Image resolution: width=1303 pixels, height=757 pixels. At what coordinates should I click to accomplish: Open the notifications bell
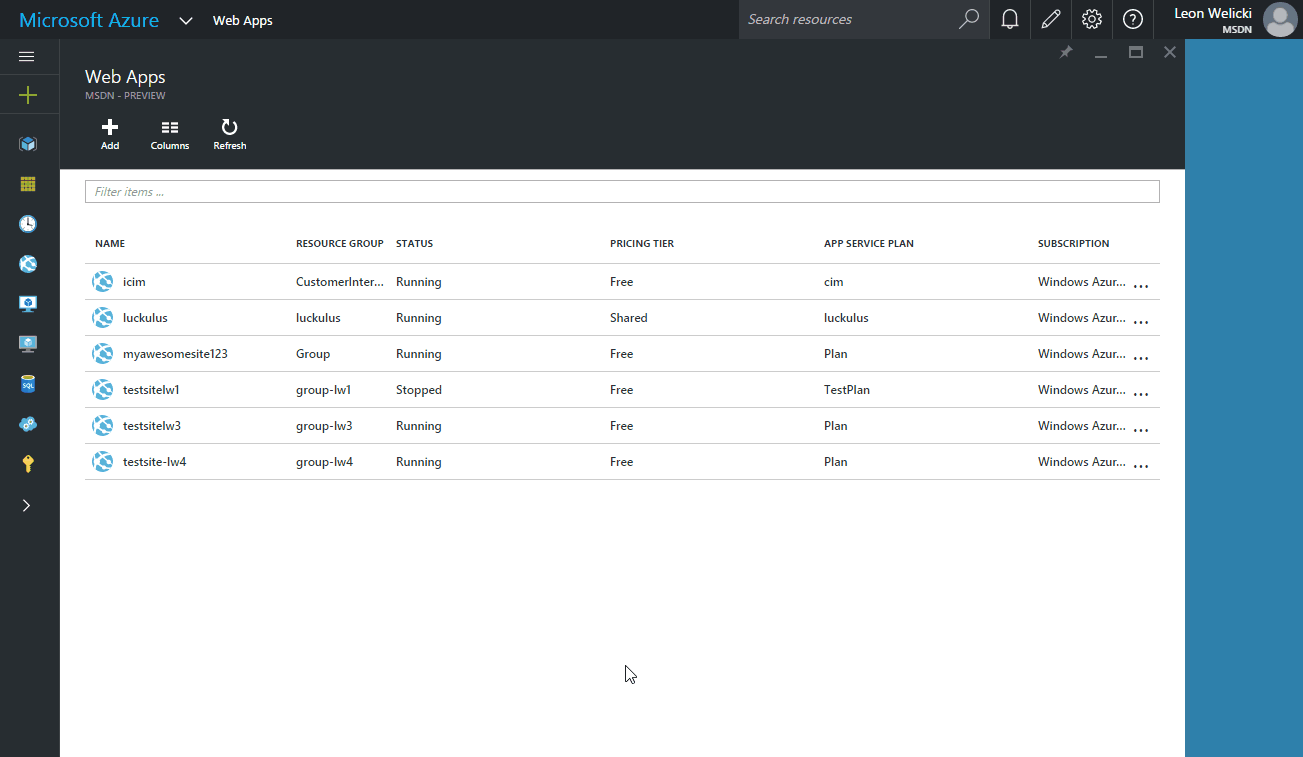(1009, 19)
